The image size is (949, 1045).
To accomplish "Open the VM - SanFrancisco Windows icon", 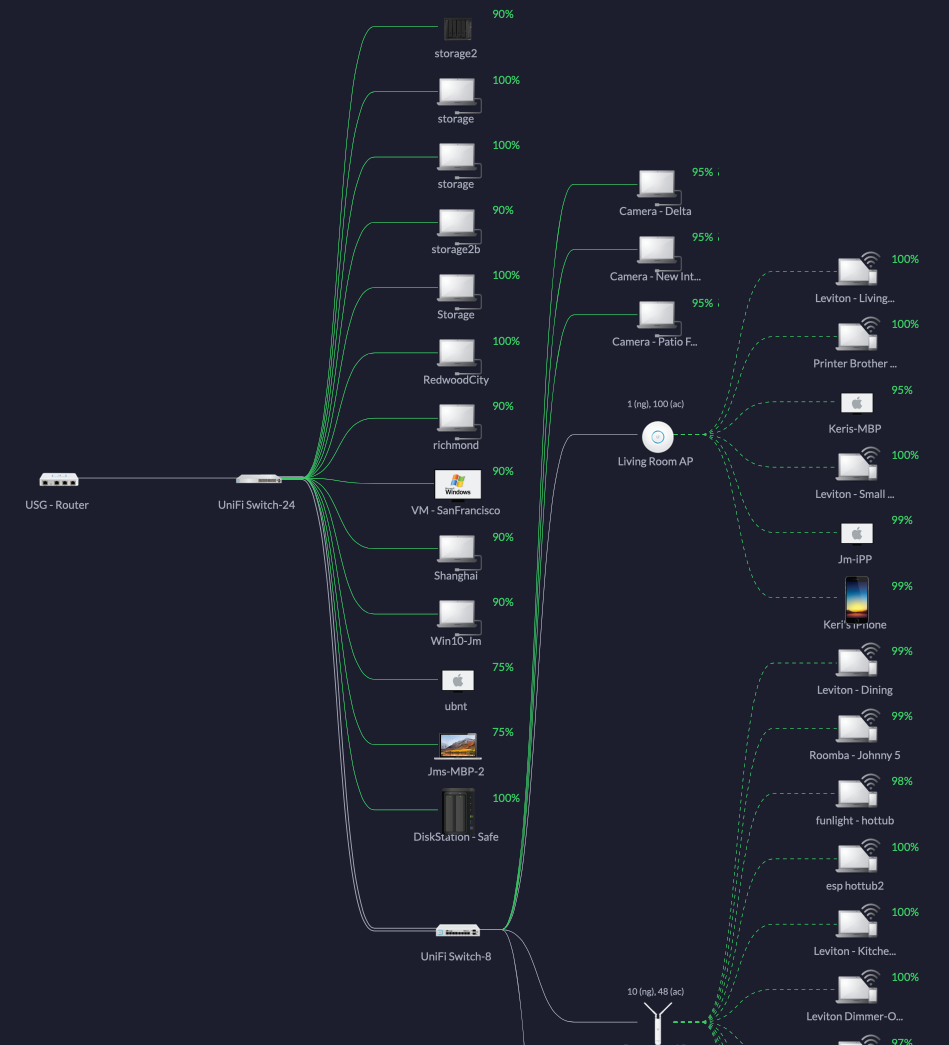I will (x=458, y=485).
